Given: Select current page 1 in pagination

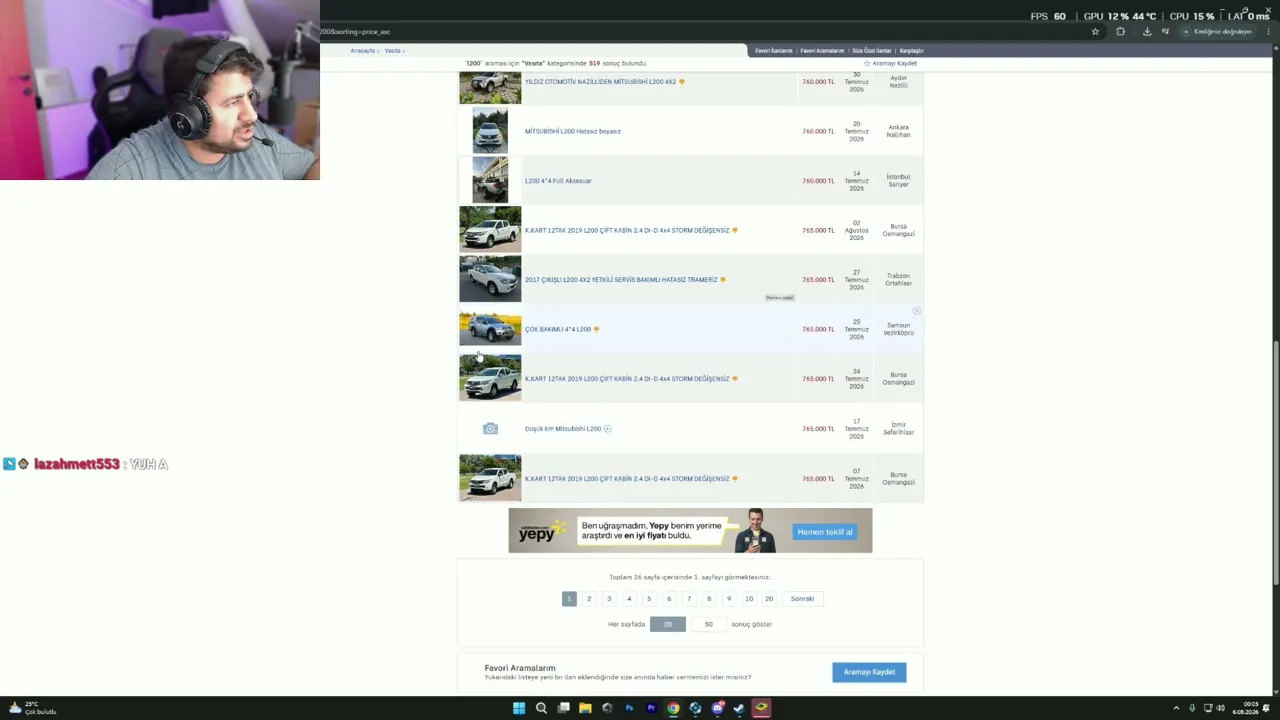Looking at the screenshot, I should tap(569, 599).
